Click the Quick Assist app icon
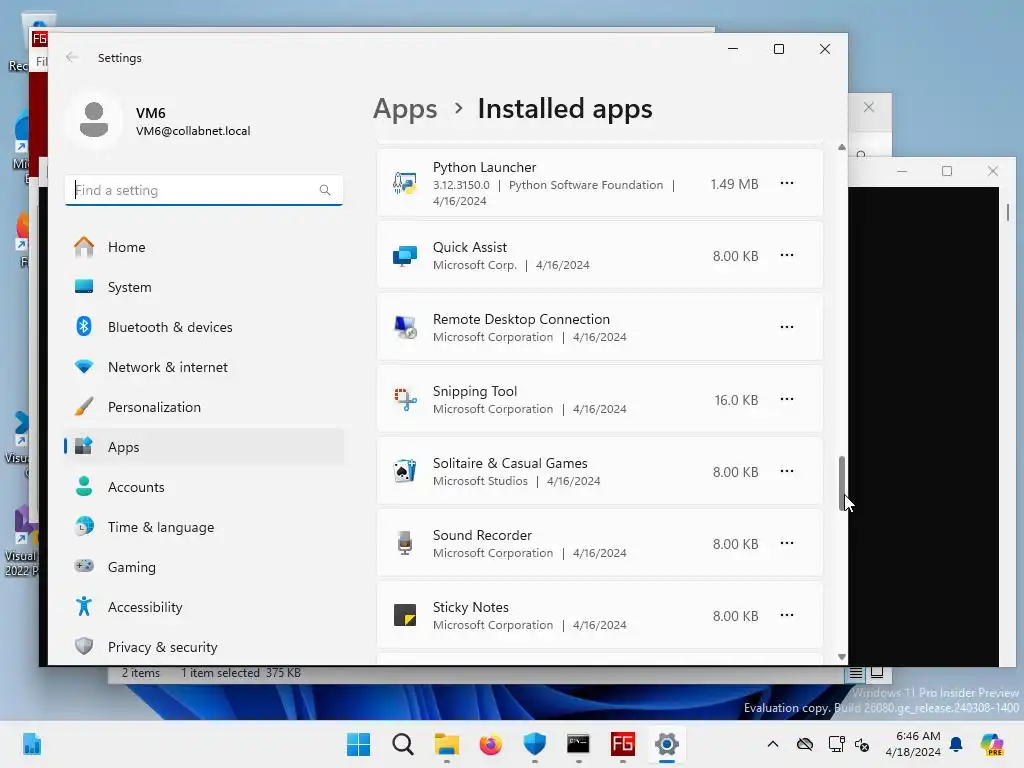 [405, 255]
